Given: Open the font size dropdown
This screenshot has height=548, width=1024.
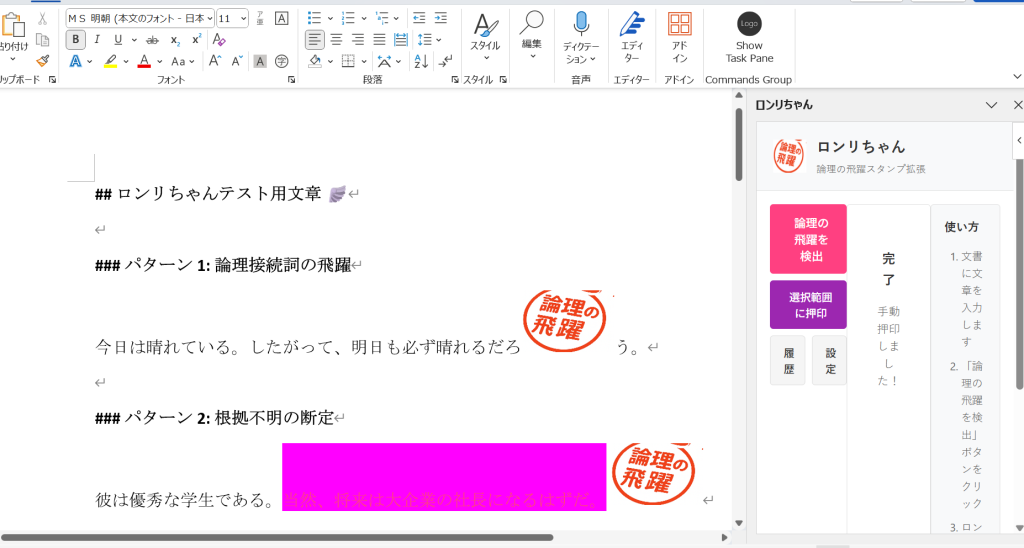Looking at the screenshot, I should point(243,18).
